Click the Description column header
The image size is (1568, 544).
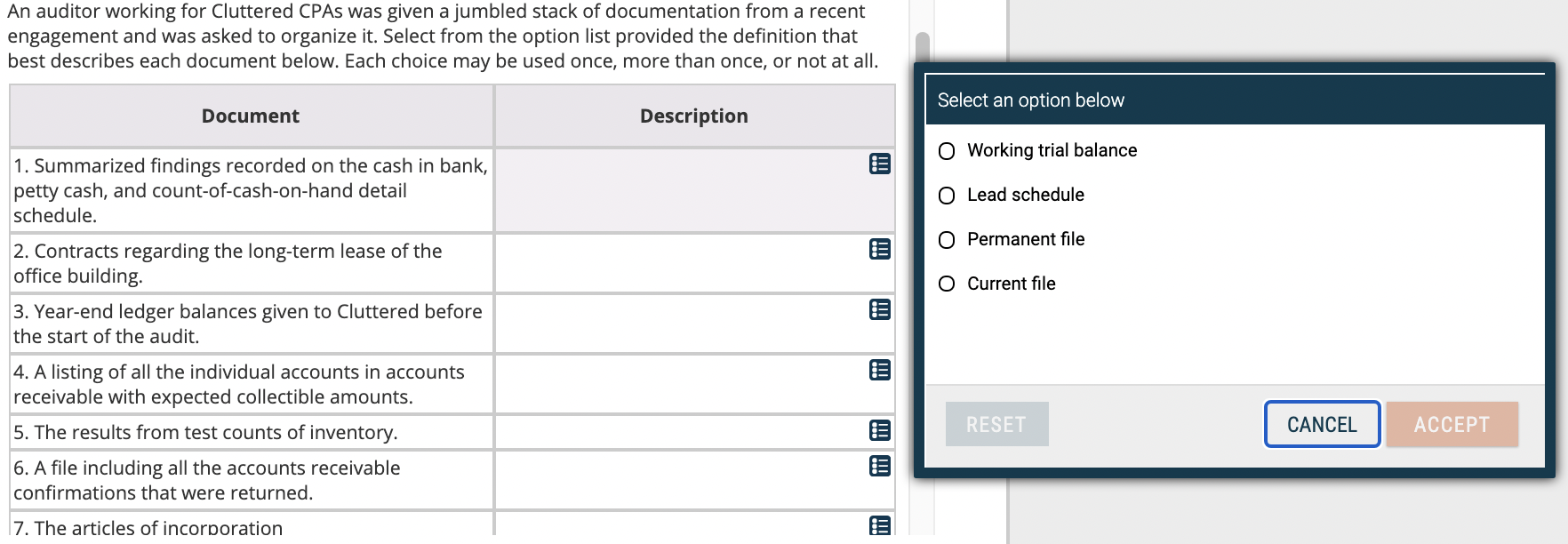tap(694, 116)
